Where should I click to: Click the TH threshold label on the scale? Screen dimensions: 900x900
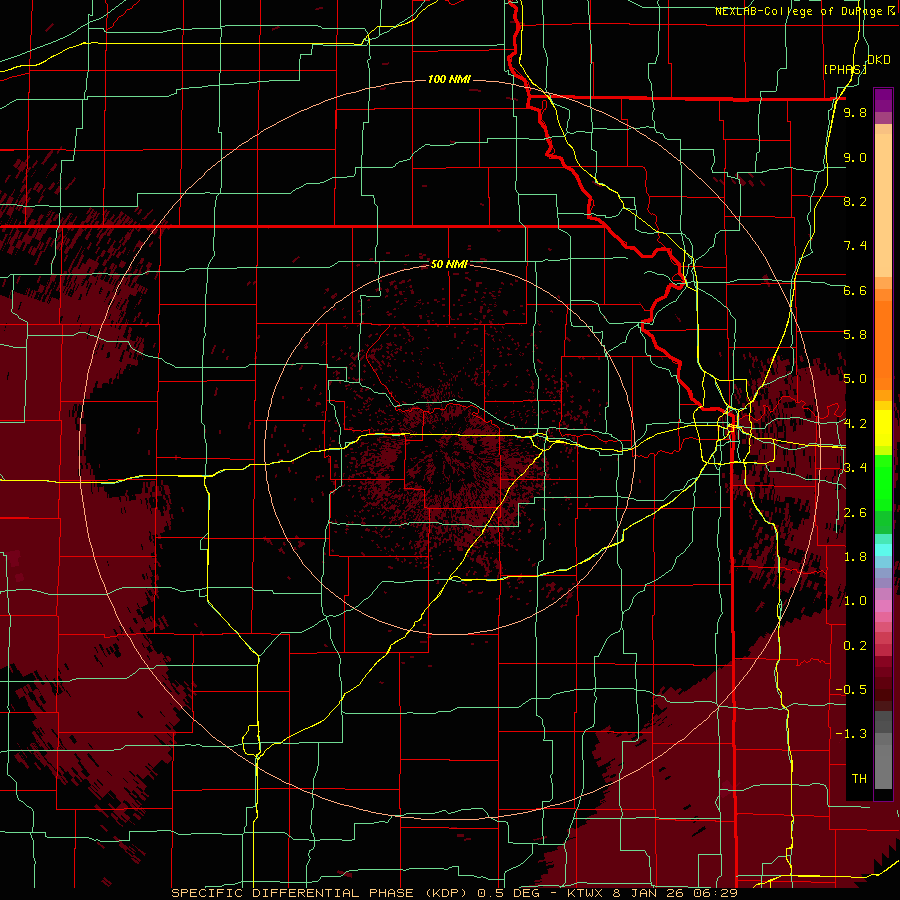pos(859,778)
